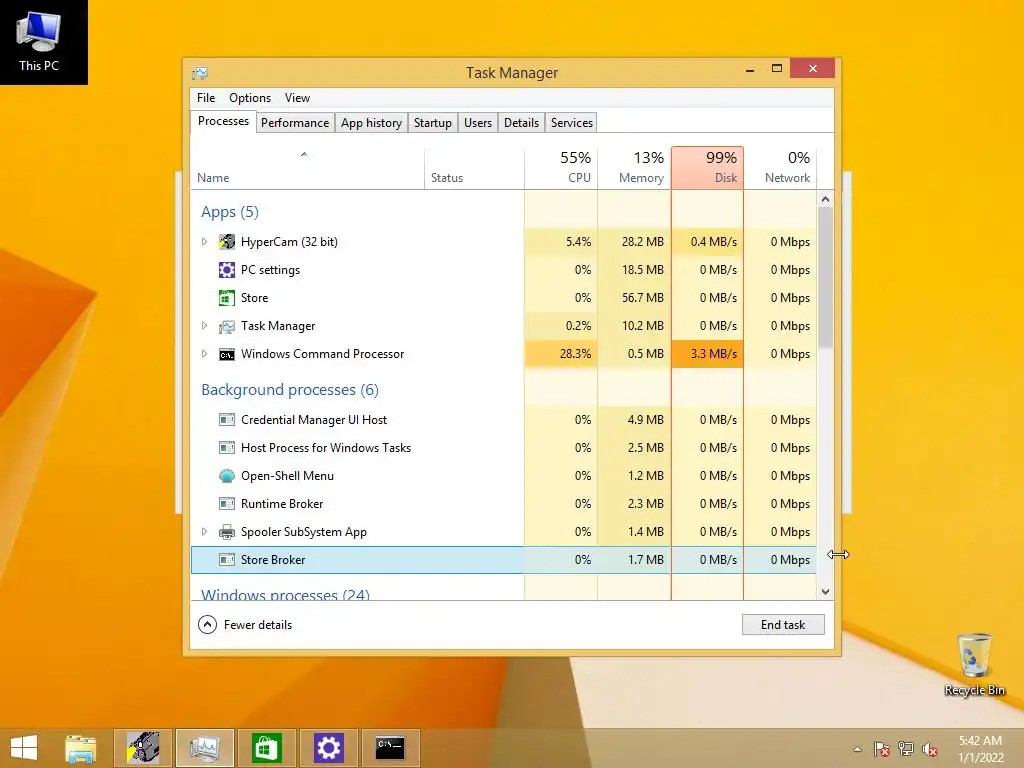Click Task Manager taskbar button

coord(204,747)
